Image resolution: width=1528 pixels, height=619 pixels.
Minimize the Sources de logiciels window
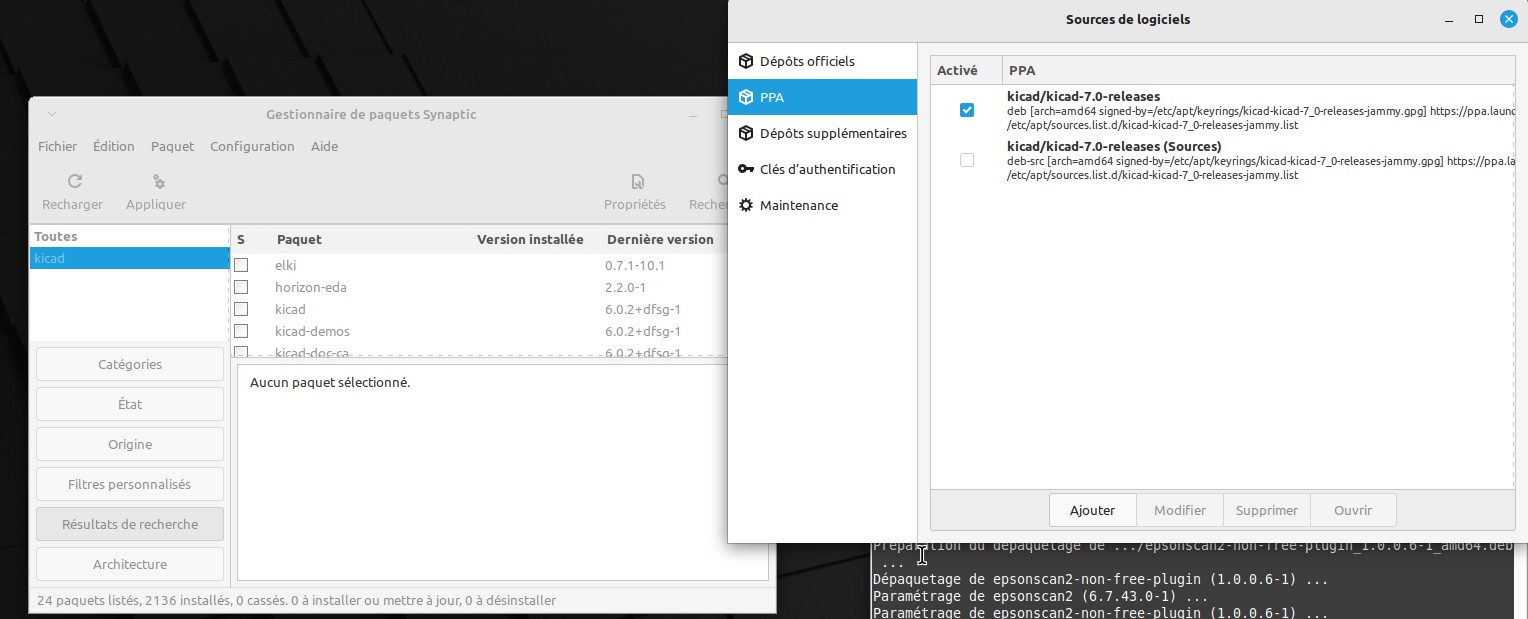1451,19
